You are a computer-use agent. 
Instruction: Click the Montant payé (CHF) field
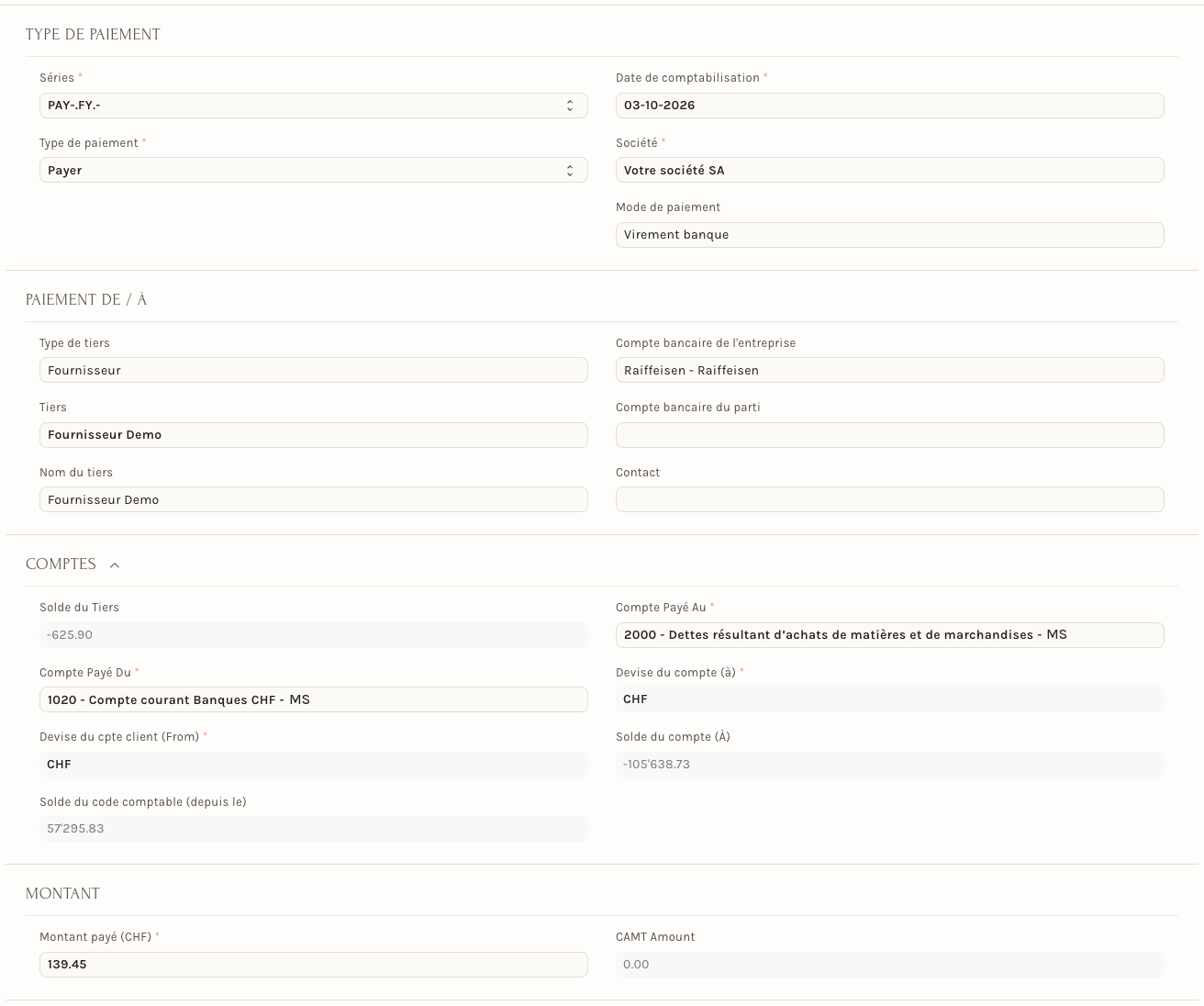(x=313, y=965)
